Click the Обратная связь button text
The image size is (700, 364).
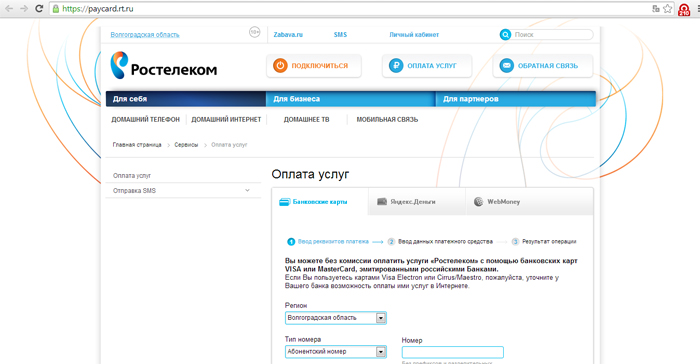[x=548, y=66]
